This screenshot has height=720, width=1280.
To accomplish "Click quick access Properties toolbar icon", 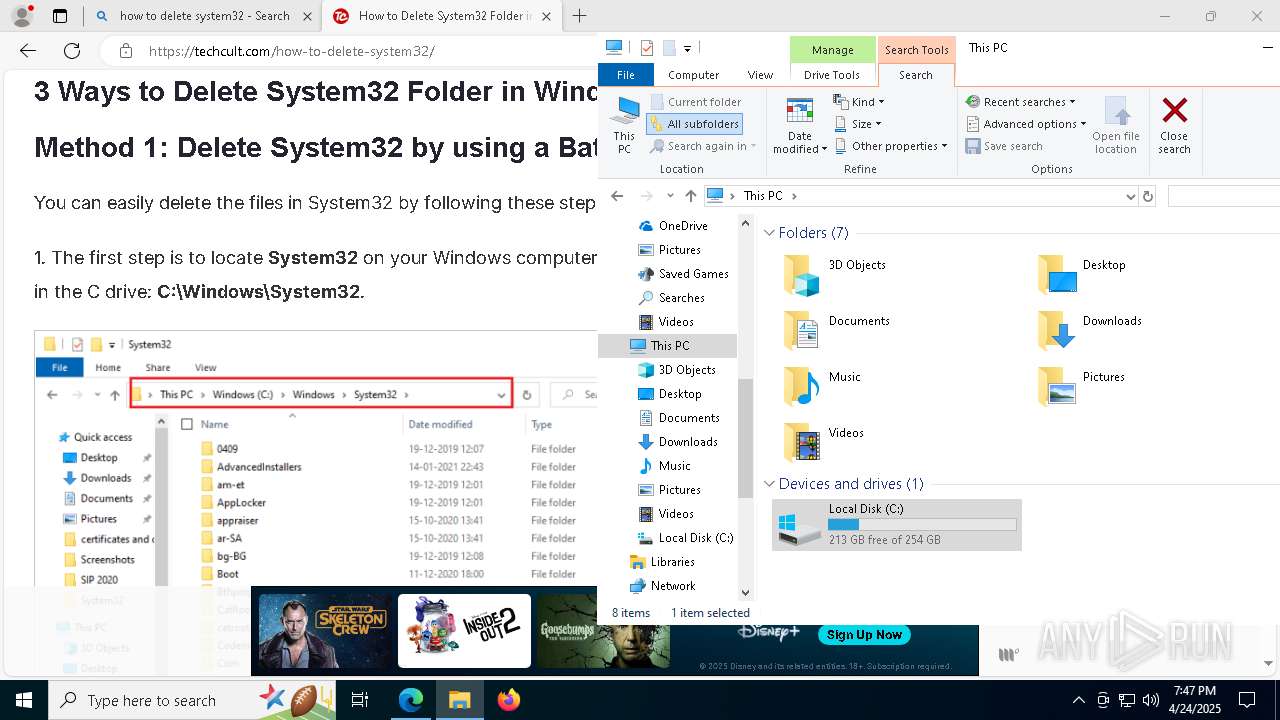I will pos(646,48).
